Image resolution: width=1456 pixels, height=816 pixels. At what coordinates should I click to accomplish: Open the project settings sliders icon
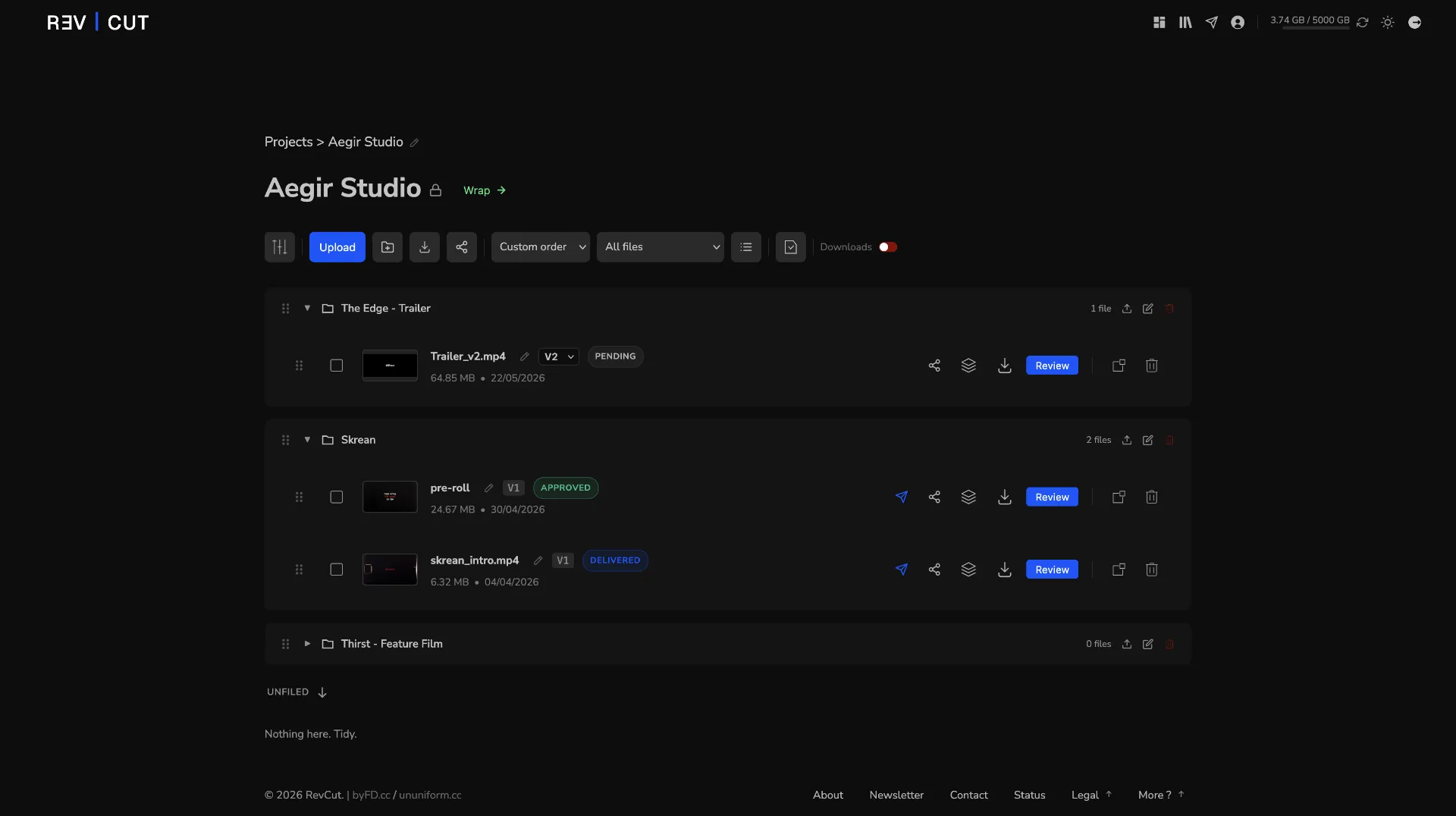(280, 247)
